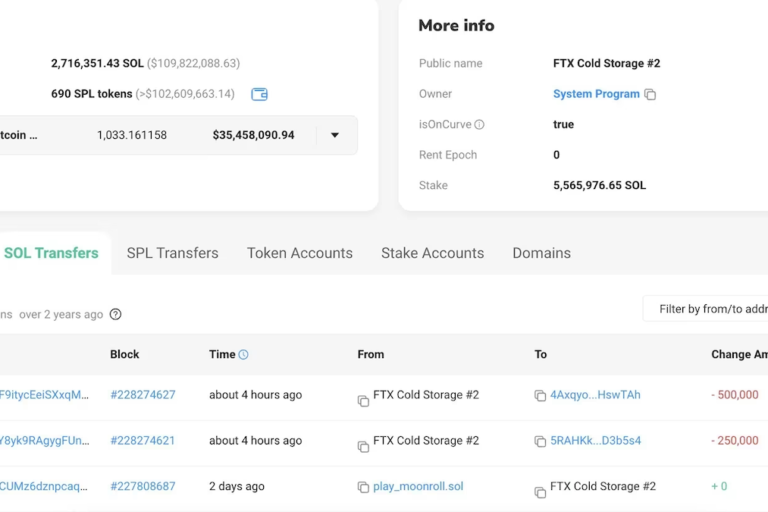Open the Token Accounts tab

[x=300, y=253]
